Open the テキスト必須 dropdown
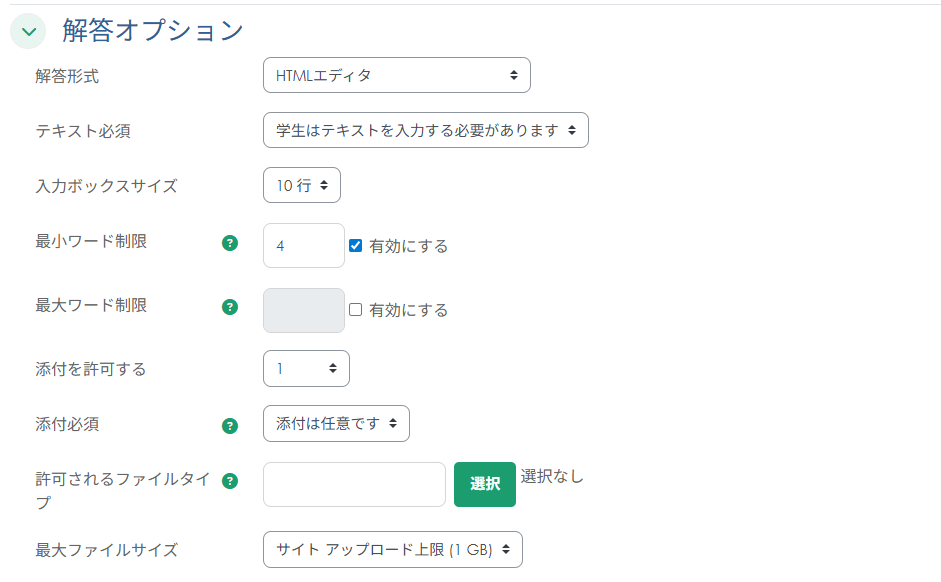Screen dimensions: 941x582 (x=425, y=130)
